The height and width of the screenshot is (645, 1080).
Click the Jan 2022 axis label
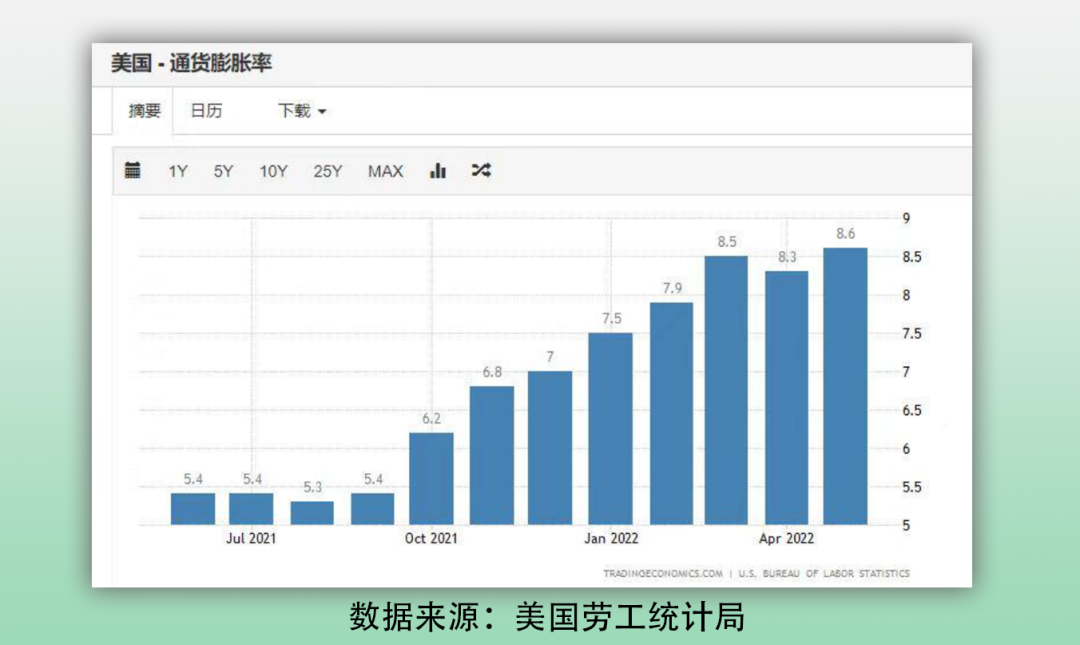[611, 538]
